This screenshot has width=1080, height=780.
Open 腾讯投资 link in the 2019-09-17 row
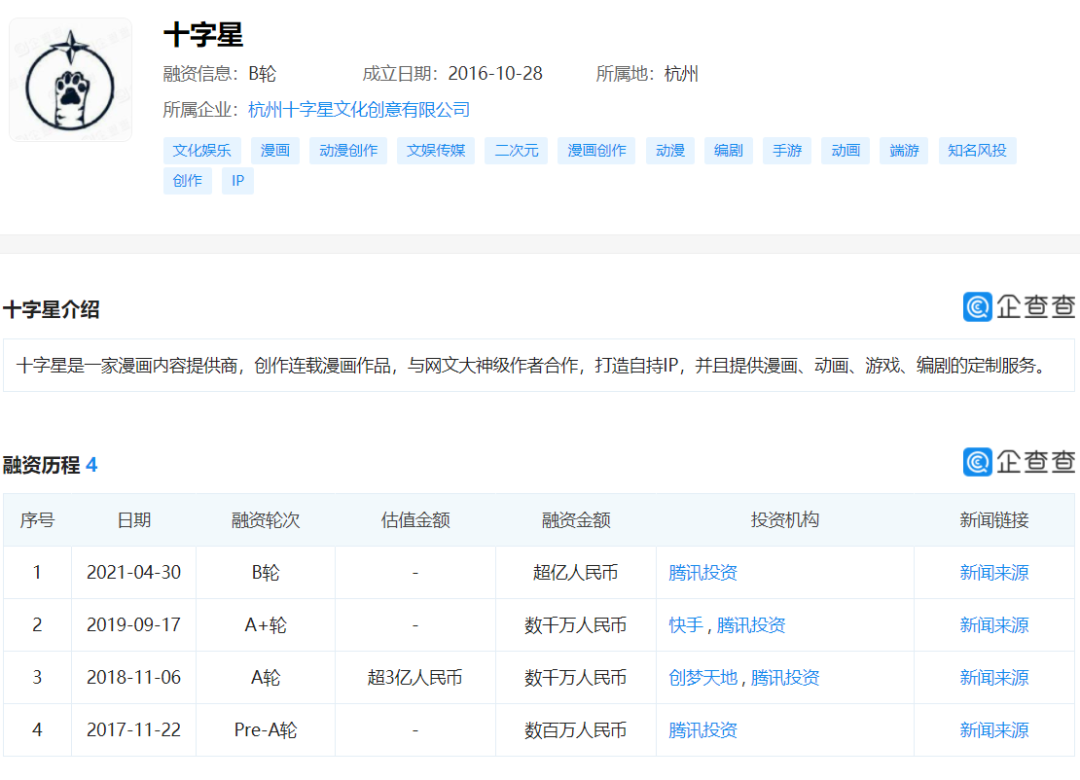point(751,625)
